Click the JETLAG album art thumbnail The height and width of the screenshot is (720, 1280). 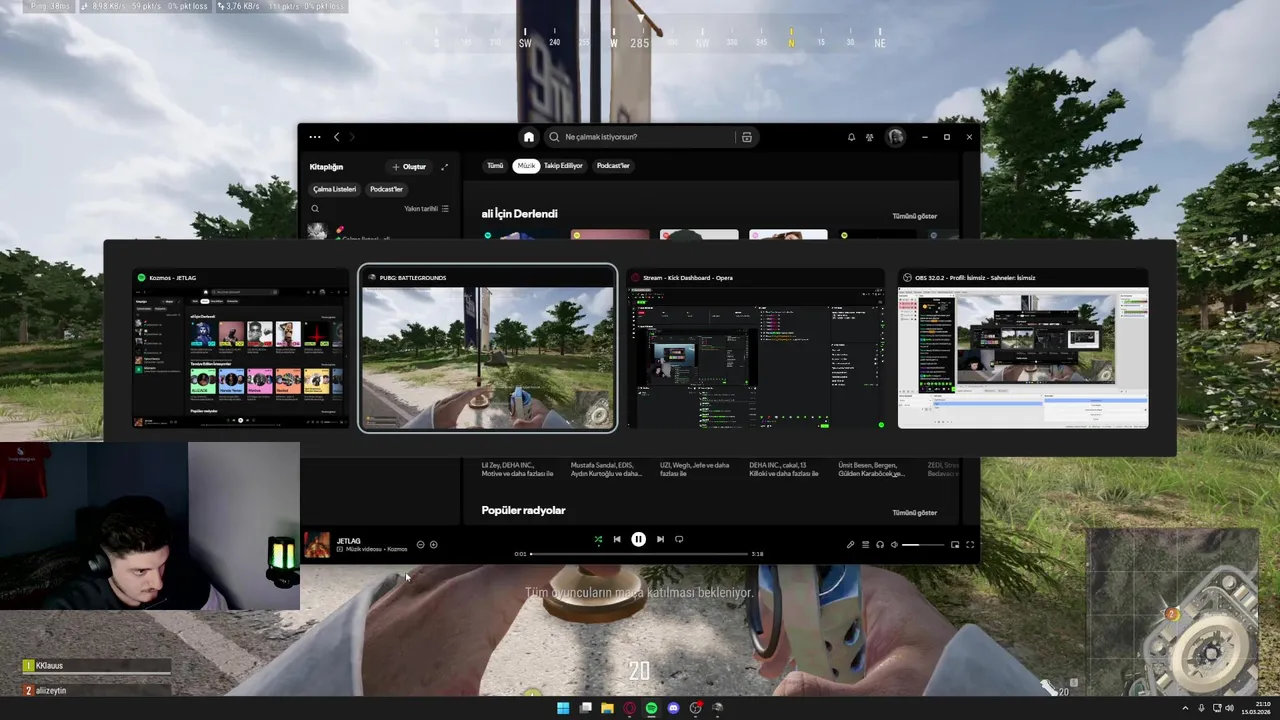317,545
